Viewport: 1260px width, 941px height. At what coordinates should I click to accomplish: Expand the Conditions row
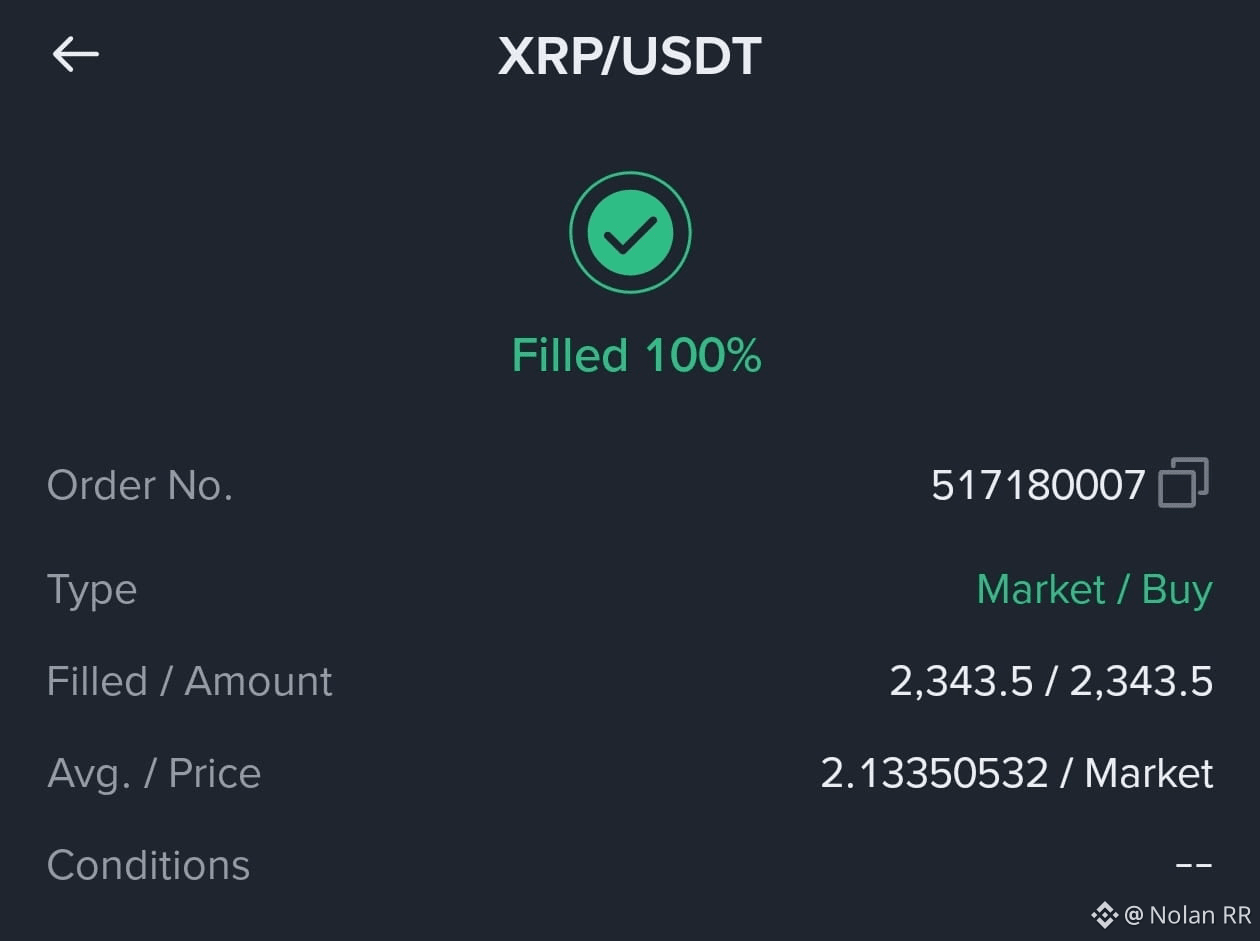click(x=630, y=864)
